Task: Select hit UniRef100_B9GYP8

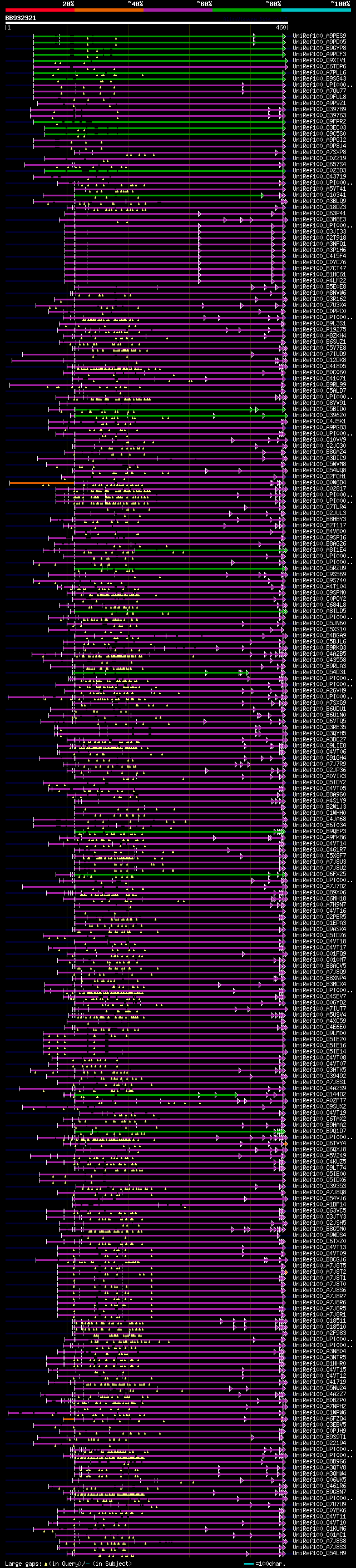Action: 319,48
